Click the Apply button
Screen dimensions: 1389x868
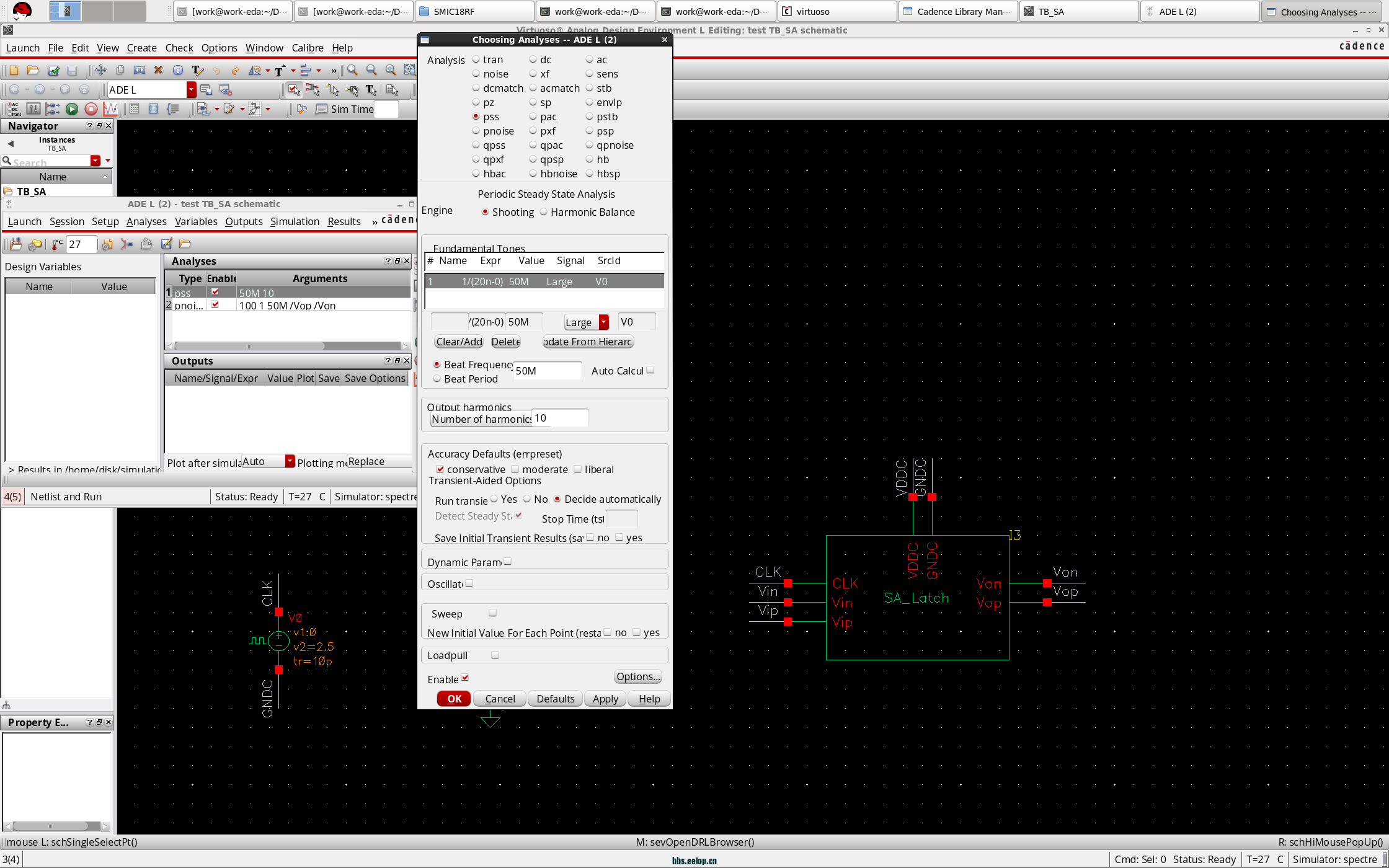pos(605,699)
